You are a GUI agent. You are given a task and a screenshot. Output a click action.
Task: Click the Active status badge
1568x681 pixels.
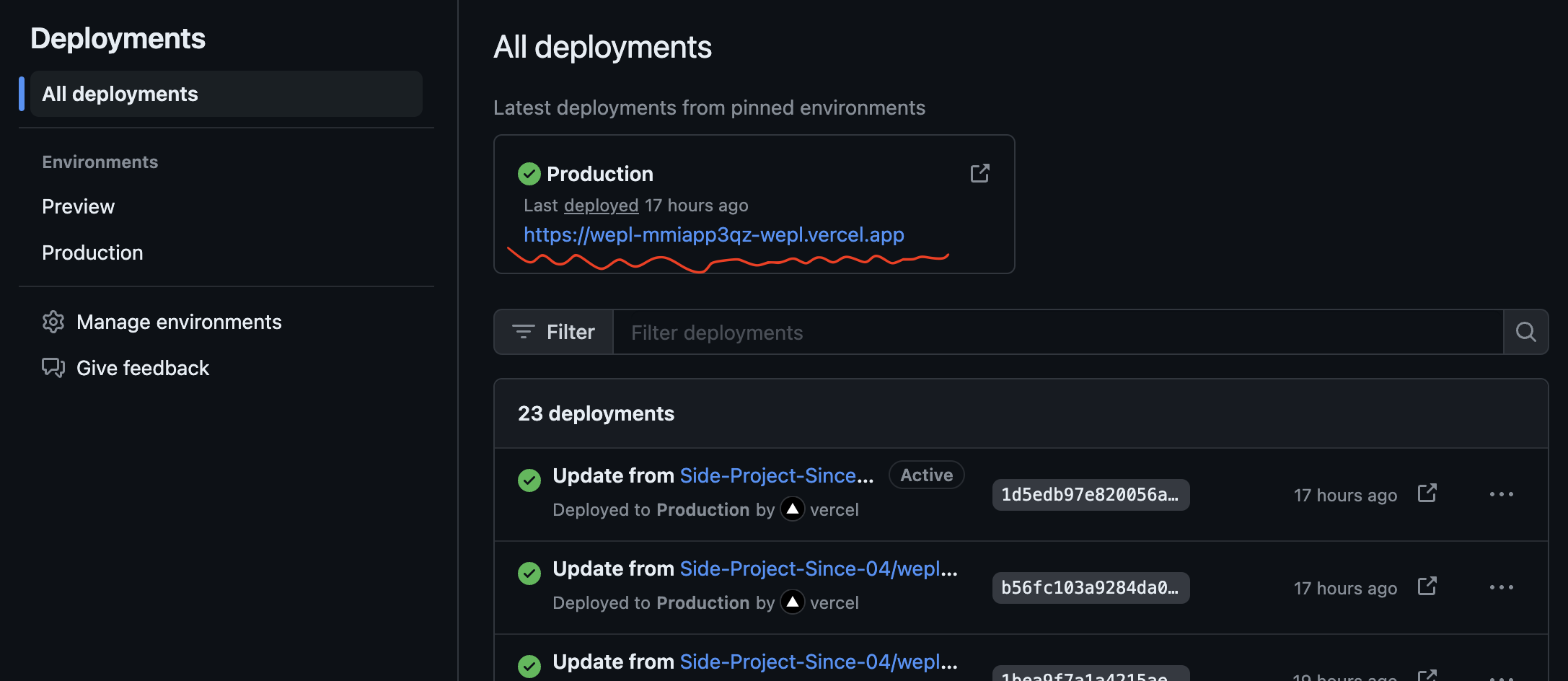click(x=926, y=475)
